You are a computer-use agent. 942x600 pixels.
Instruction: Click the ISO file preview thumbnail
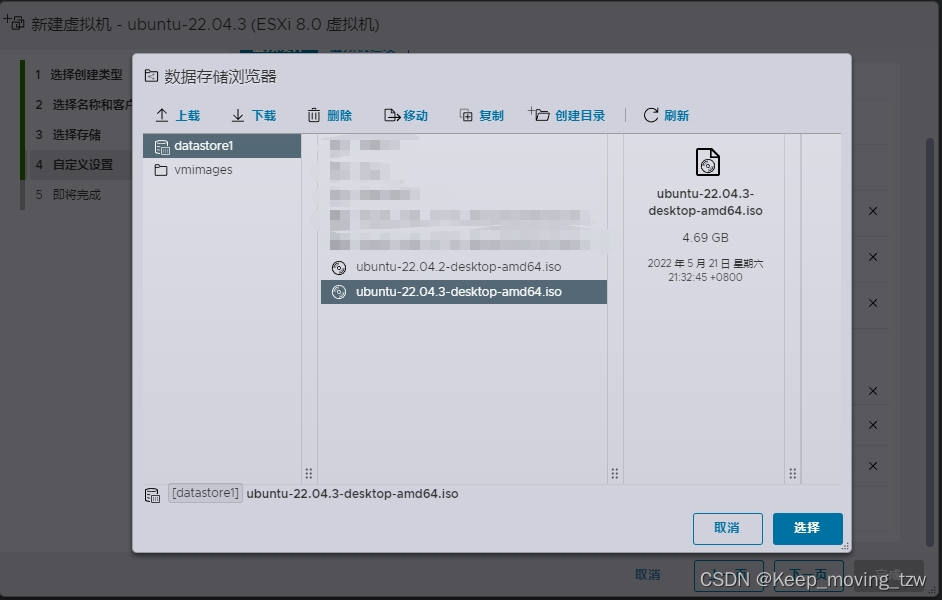coord(707,161)
